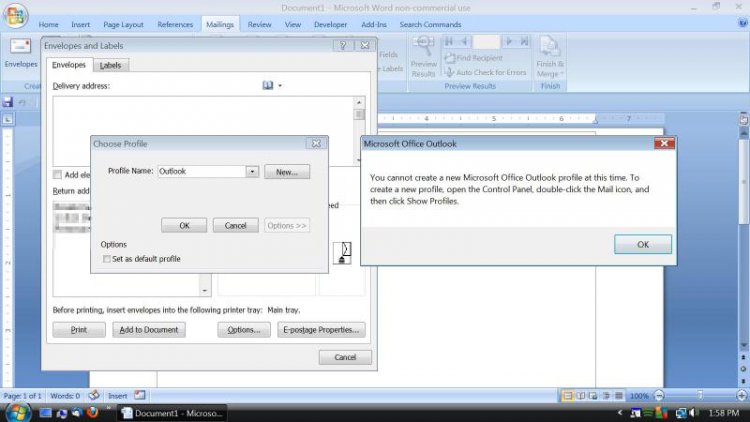750x422 pixels.
Task: Go to first record in Preview Results
Action: click(x=449, y=42)
